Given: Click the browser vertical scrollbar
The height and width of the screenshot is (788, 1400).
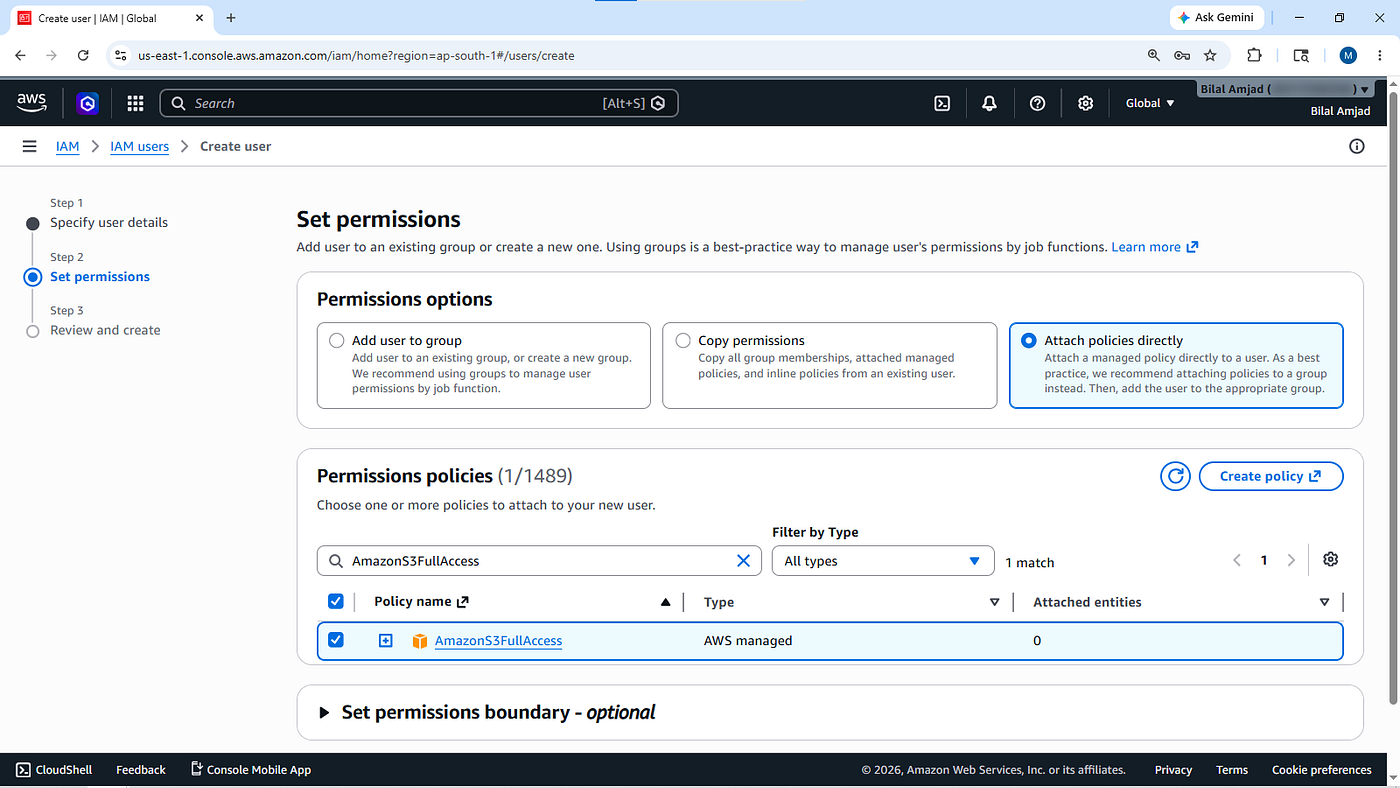Looking at the screenshot, I should [x=1393, y=400].
